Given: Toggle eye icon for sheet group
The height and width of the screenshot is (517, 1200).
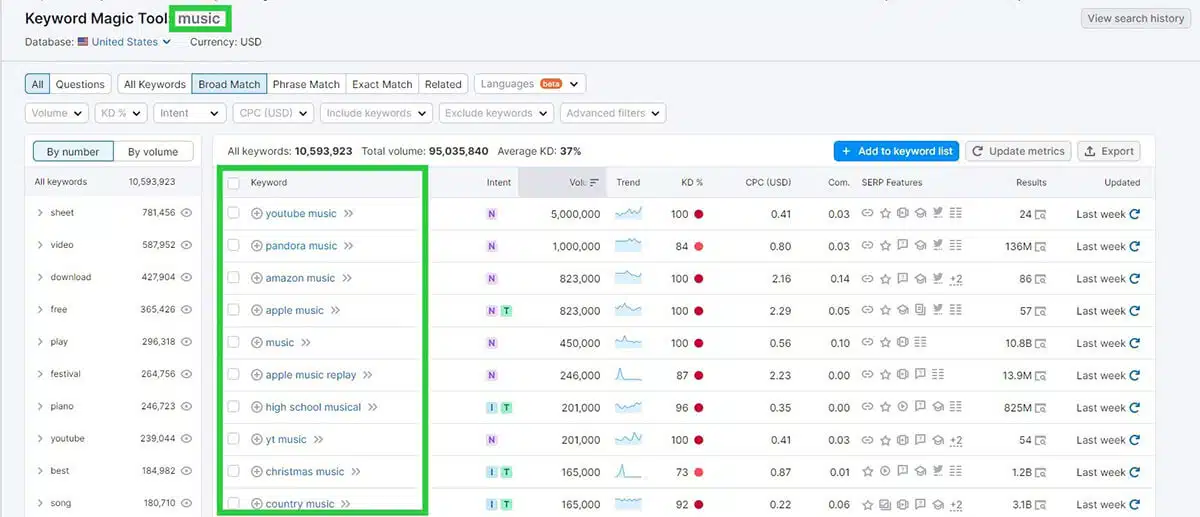Looking at the screenshot, I should tap(186, 213).
